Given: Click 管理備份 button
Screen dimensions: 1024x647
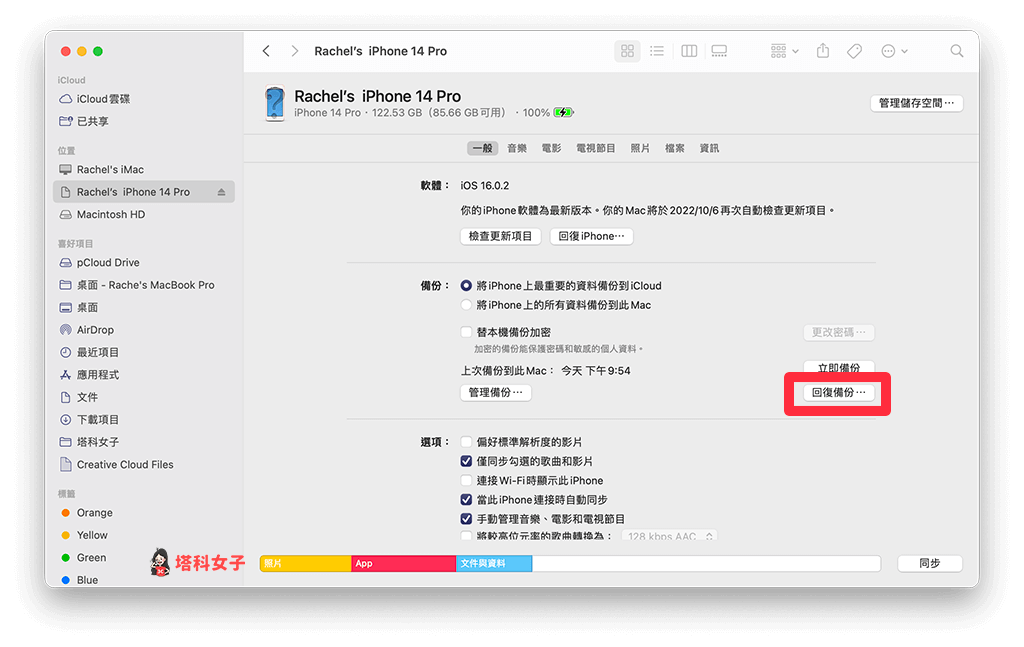Looking at the screenshot, I should click(x=496, y=392).
